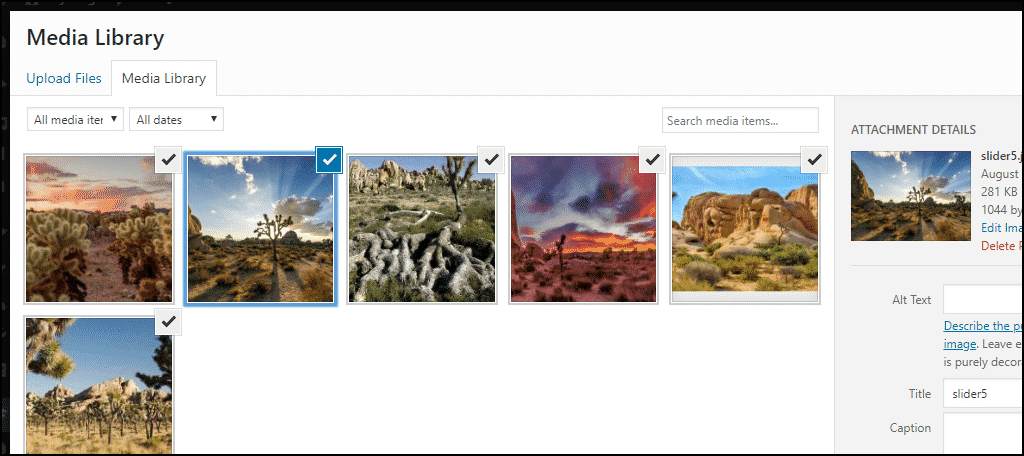
Task: Toggle checkmark on red sunset desert image
Action: coord(652,160)
